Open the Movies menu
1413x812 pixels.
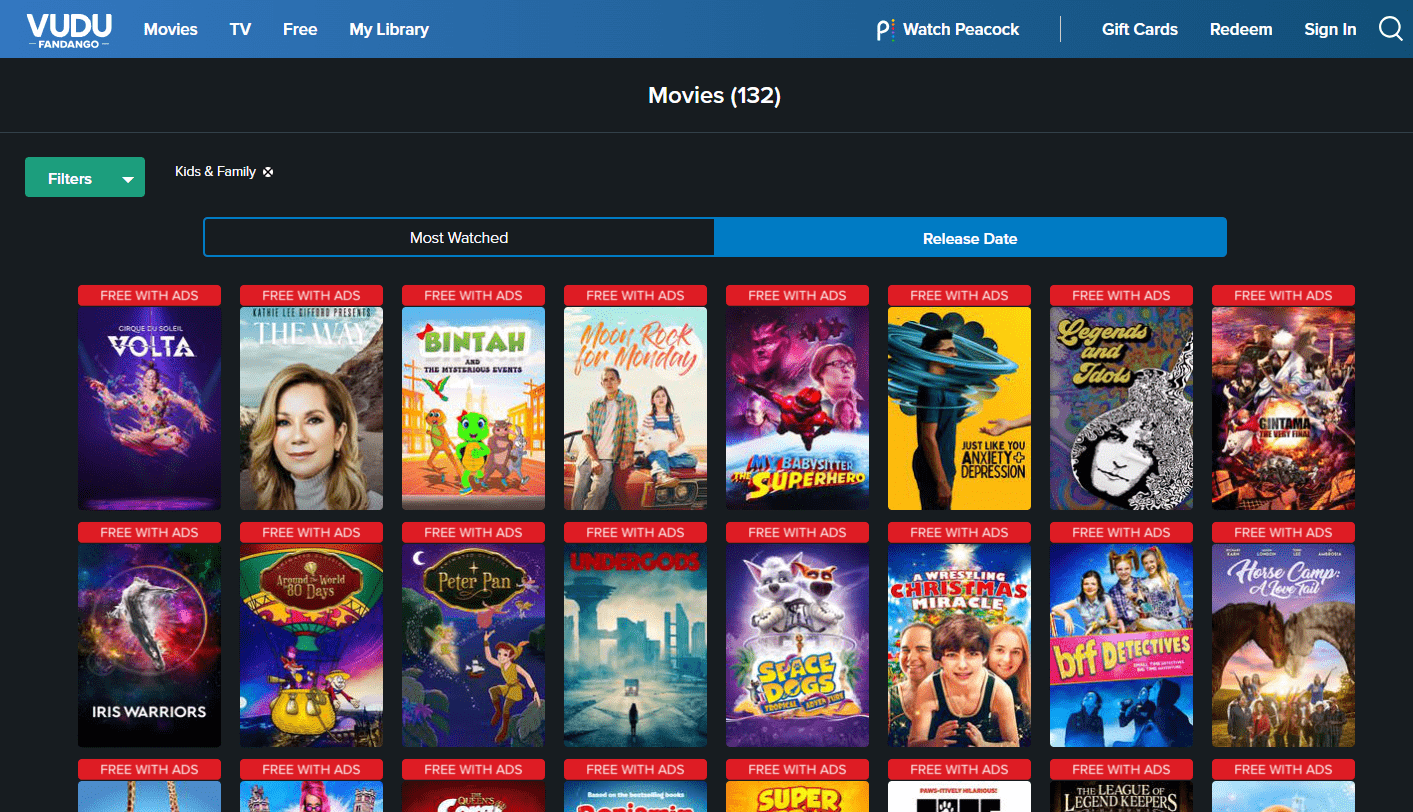click(171, 29)
